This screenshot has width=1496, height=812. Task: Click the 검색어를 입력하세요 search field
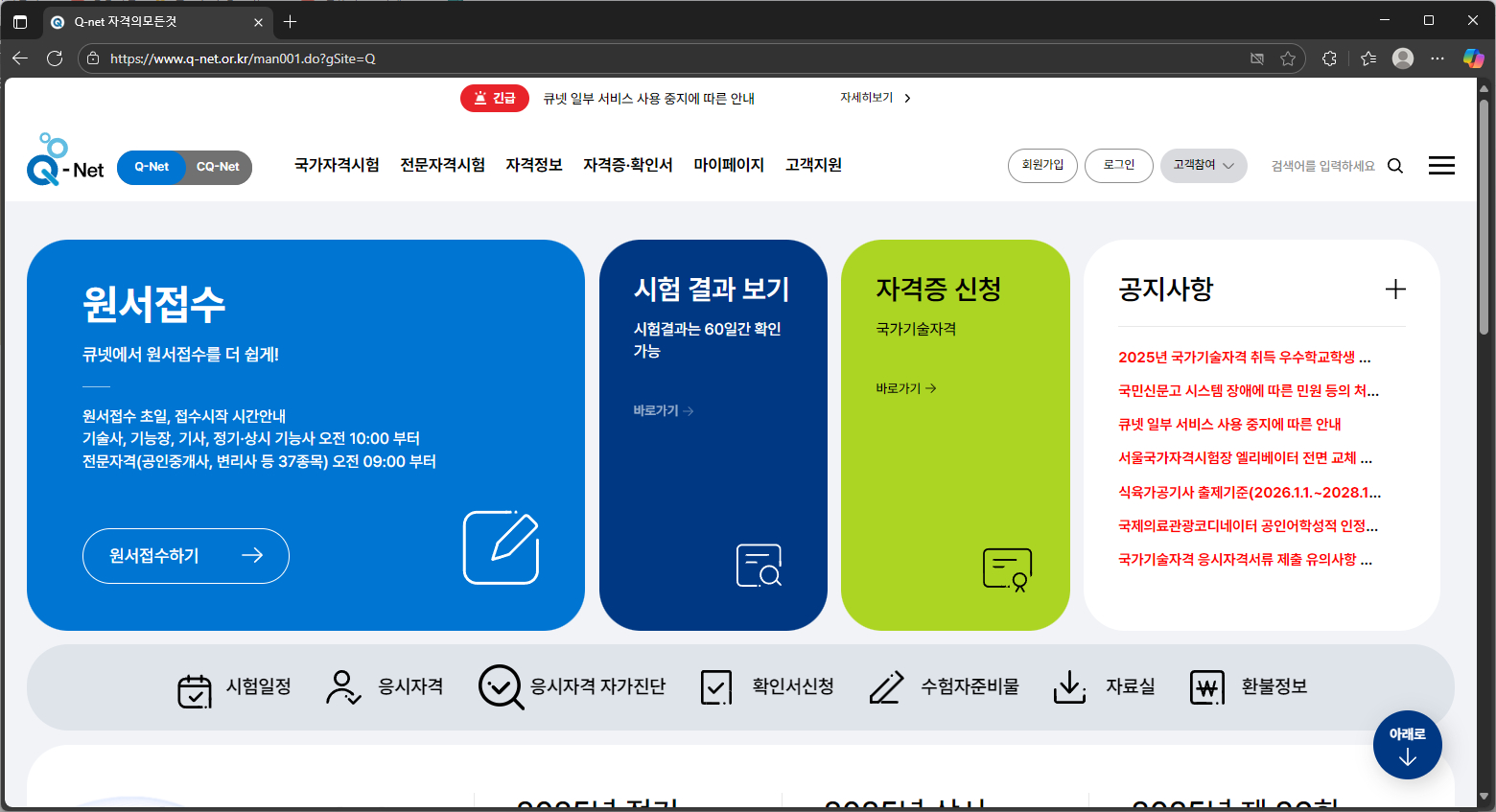point(1321,165)
